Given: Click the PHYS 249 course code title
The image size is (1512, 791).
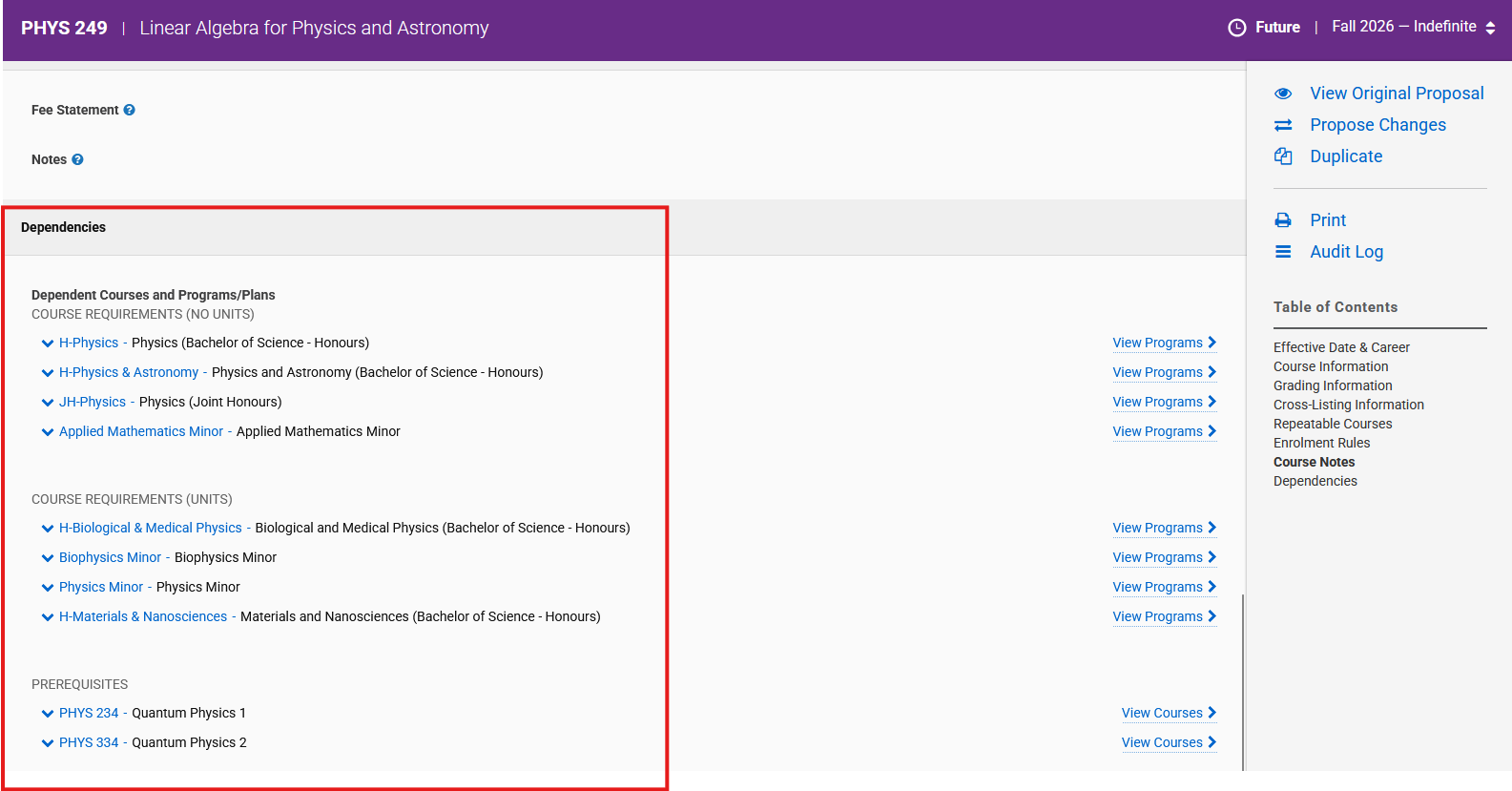Looking at the screenshot, I should tap(64, 28).
